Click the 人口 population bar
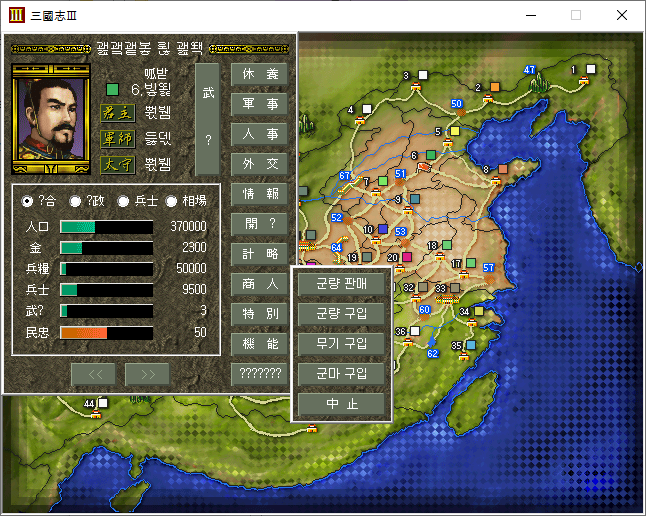The height and width of the screenshot is (516, 646). click(x=107, y=227)
